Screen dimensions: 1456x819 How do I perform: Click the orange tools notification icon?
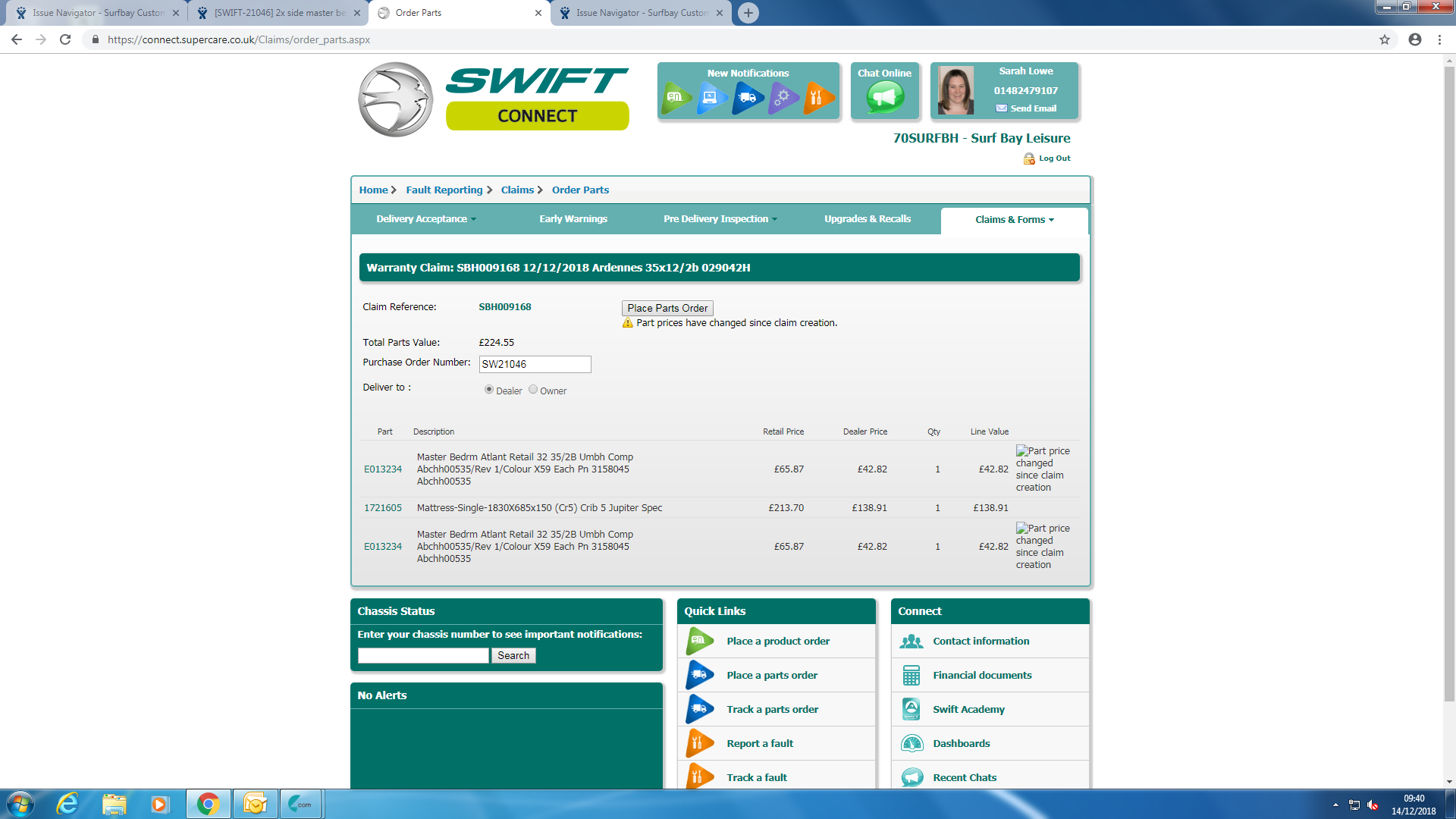pyautogui.click(x=817, y=98)
